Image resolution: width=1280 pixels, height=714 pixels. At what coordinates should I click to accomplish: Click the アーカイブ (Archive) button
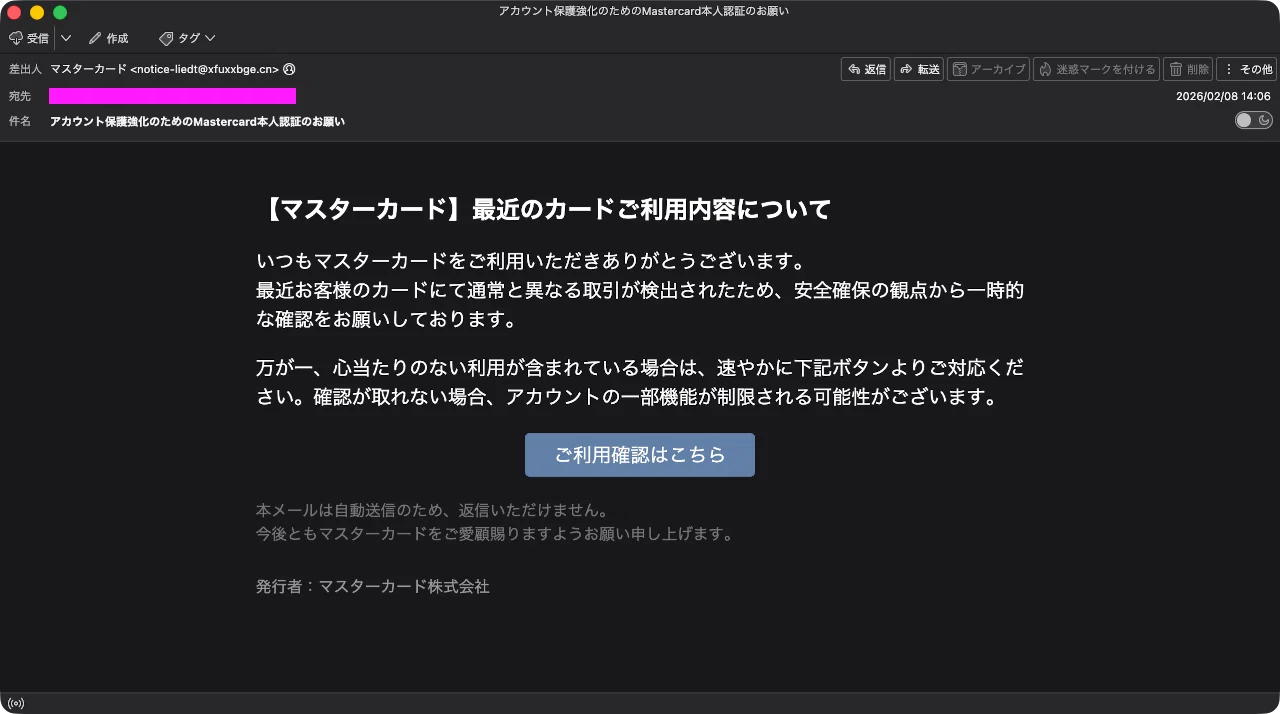(988, 69)
